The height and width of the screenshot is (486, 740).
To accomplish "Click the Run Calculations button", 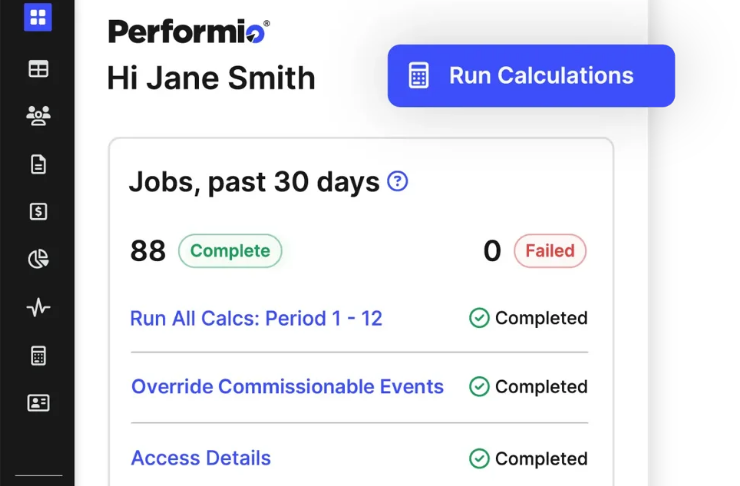I will (531, 76).
